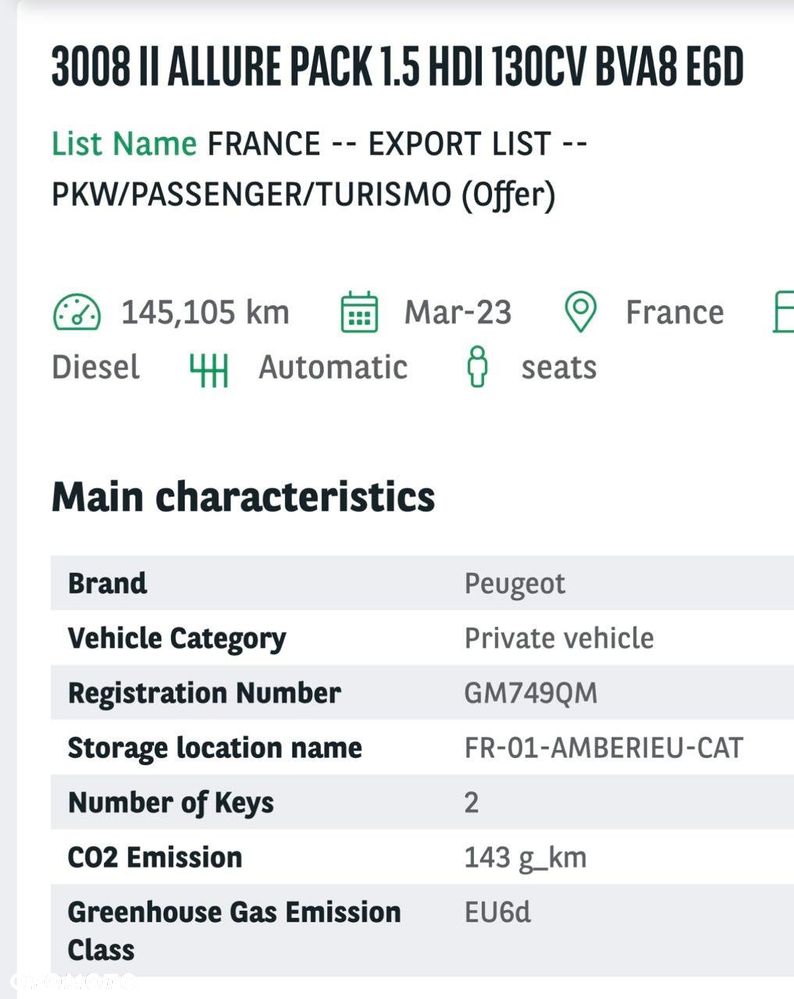The image size is (794, 999).
Task: Click the 145,105 km mileage value
Action: pos(205,313)
